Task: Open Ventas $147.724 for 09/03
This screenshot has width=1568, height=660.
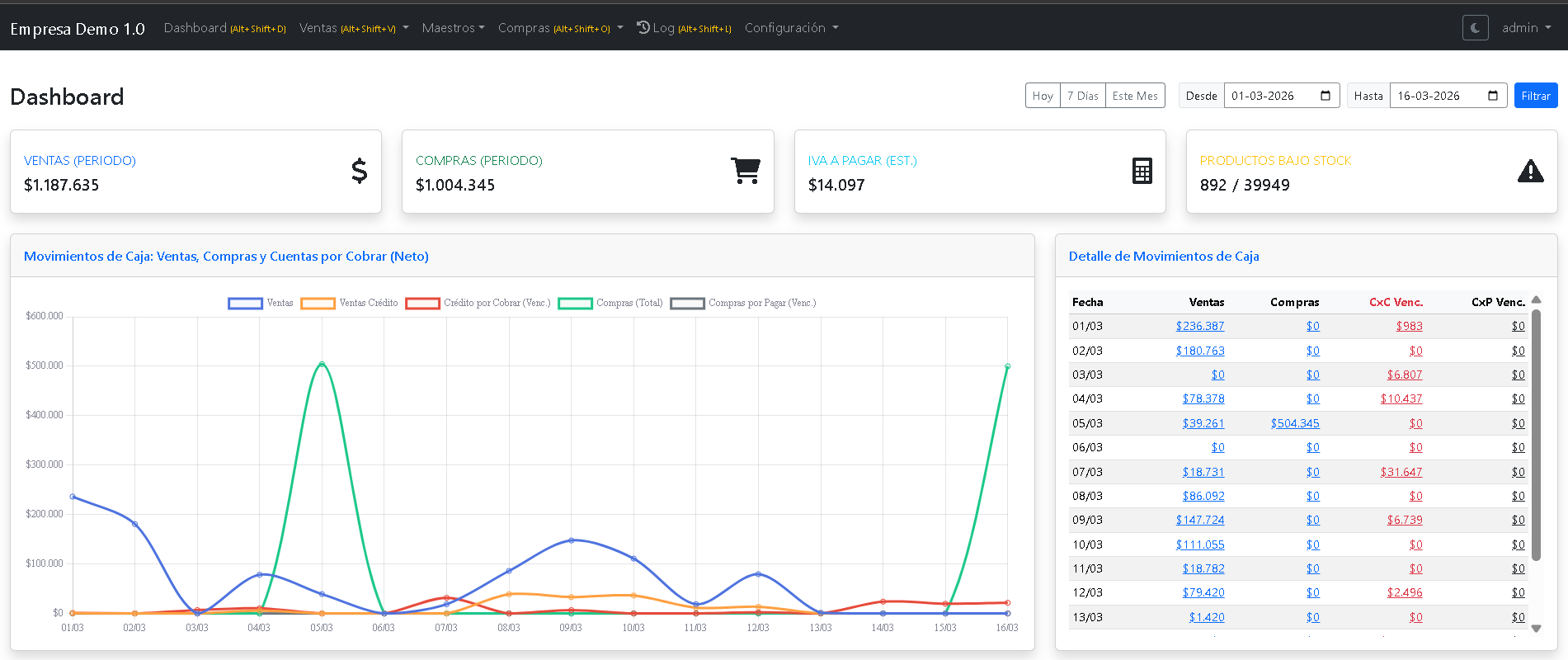Action: [x=1200, y=520]
